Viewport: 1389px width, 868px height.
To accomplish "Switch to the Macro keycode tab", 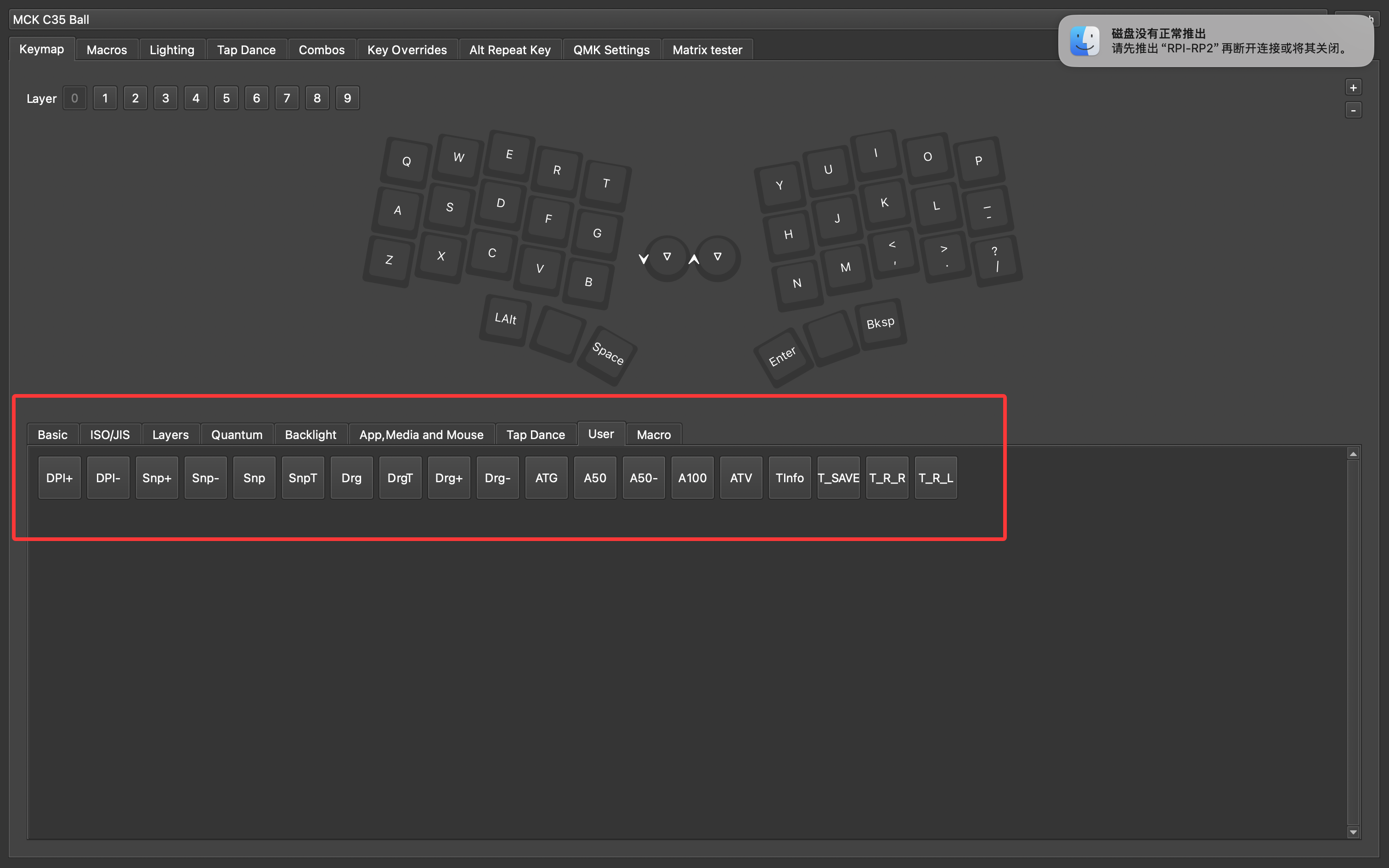I will coord(653,434).
